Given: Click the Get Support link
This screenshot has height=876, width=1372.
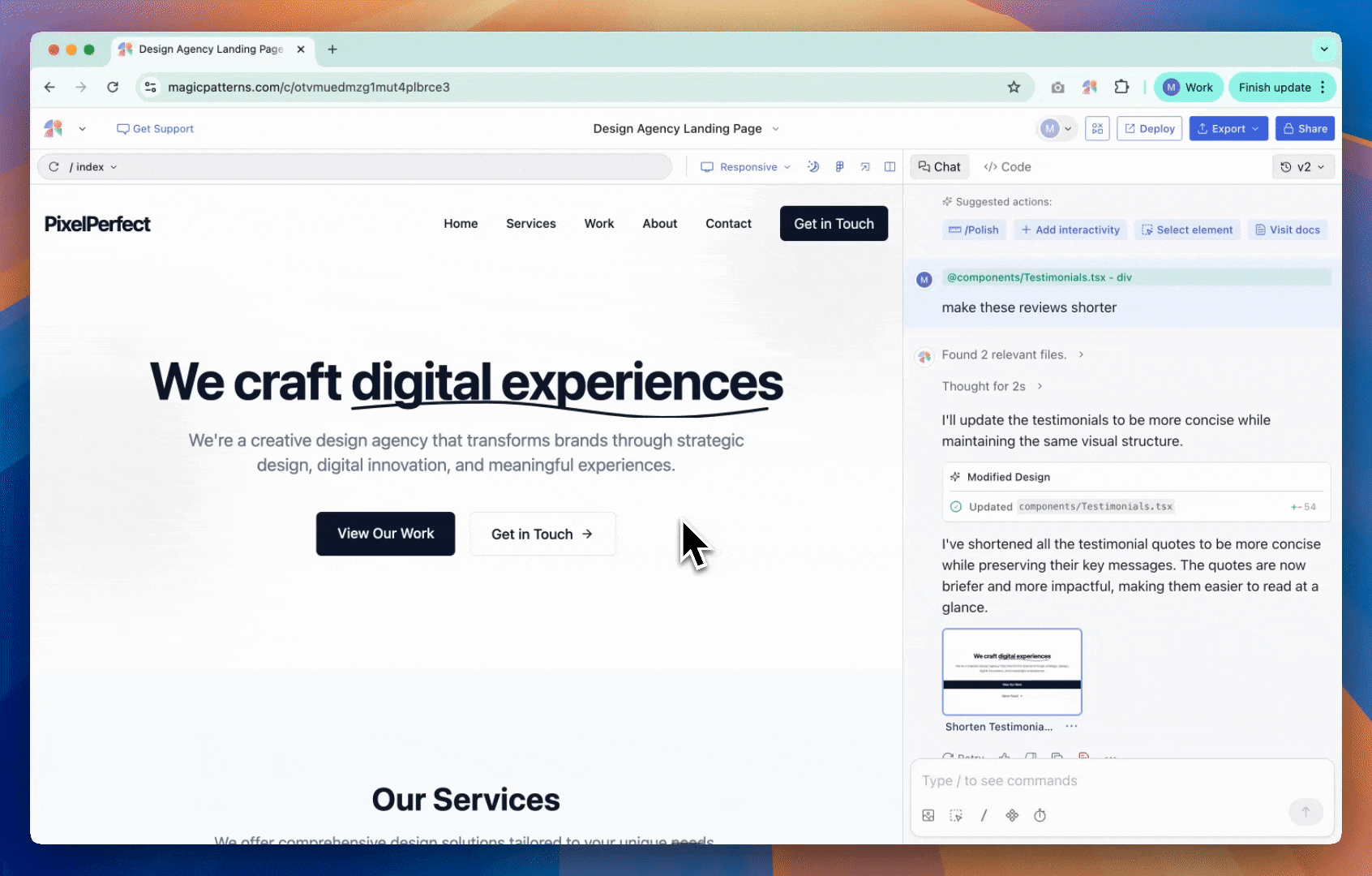Looking at the screenshot, I should click(x=155, y=129).
